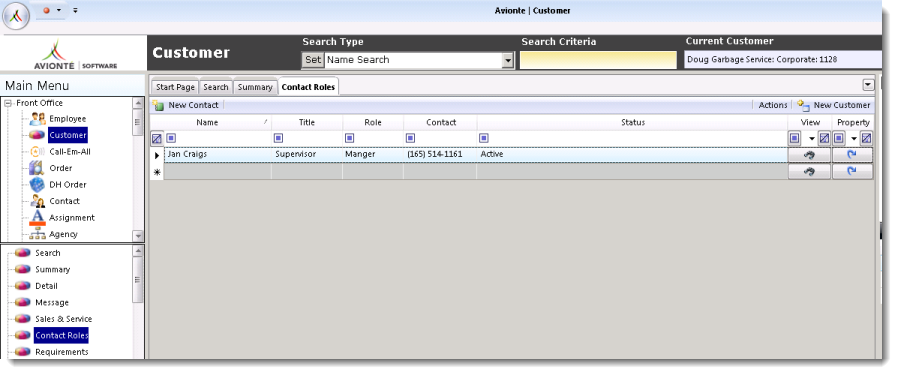Click the Search Criteria input field
This screenshot has height=374, width=897.
pos(598,60)
